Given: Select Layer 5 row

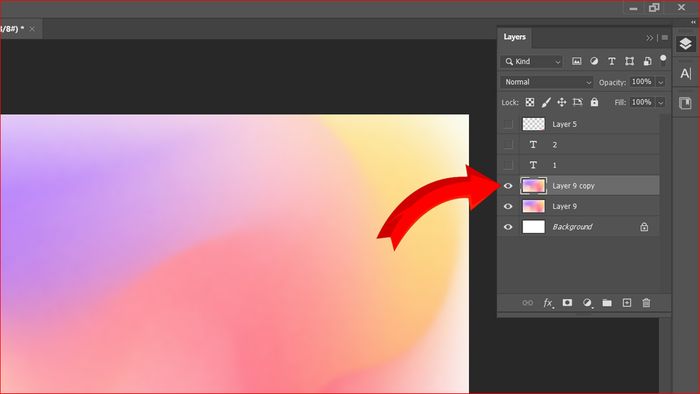Looking at the screenshot, I should [x=579, y=124].
